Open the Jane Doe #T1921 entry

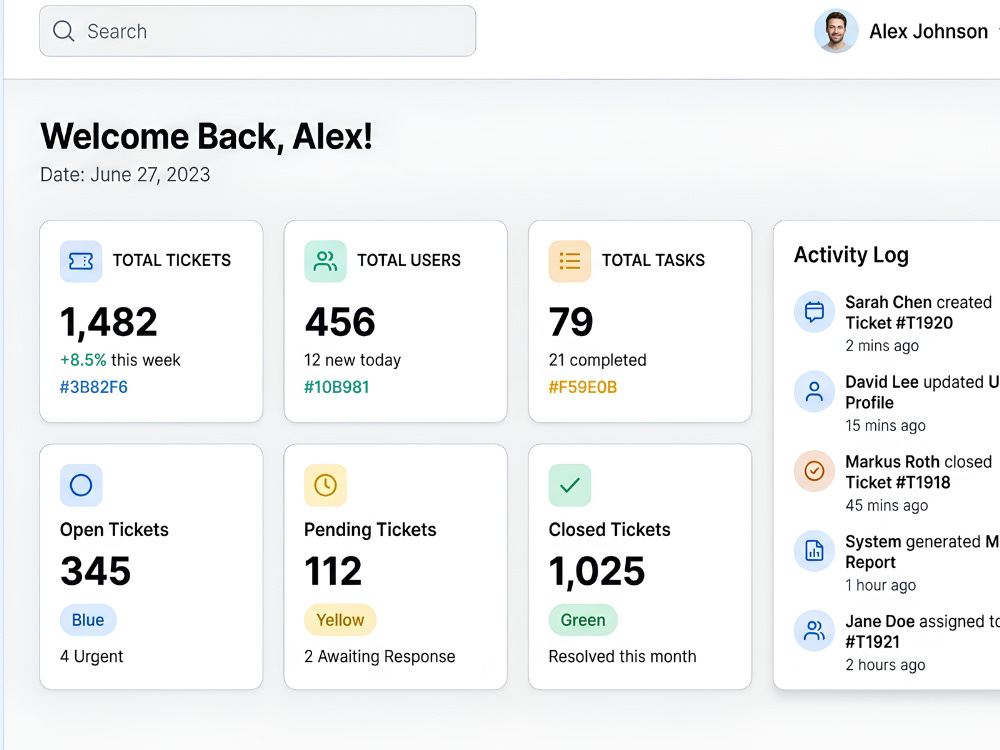897,642
